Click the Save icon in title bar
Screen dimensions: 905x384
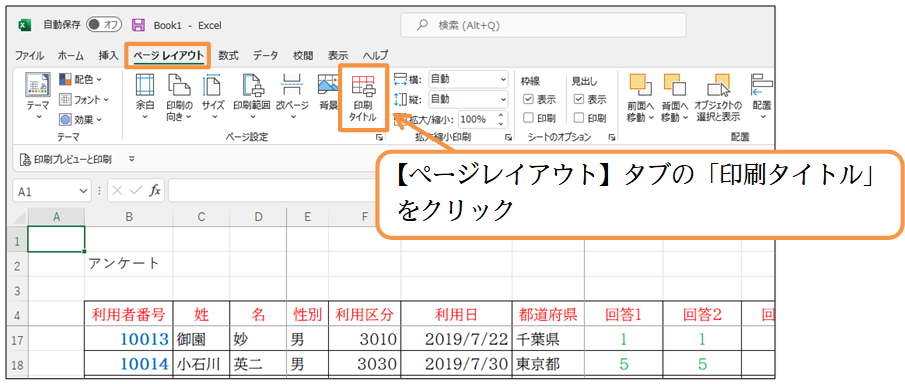click(x=138, y=25)
